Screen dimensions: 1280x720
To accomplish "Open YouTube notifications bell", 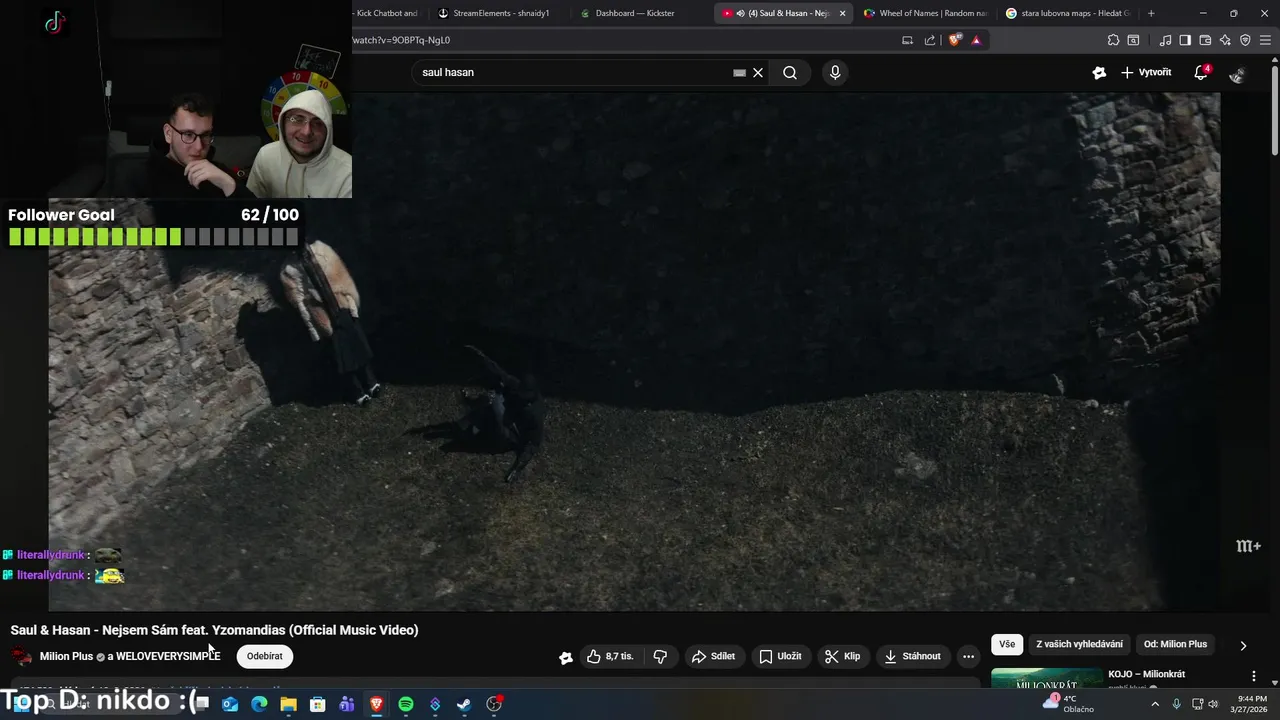I will click(x=1202, y=72).
